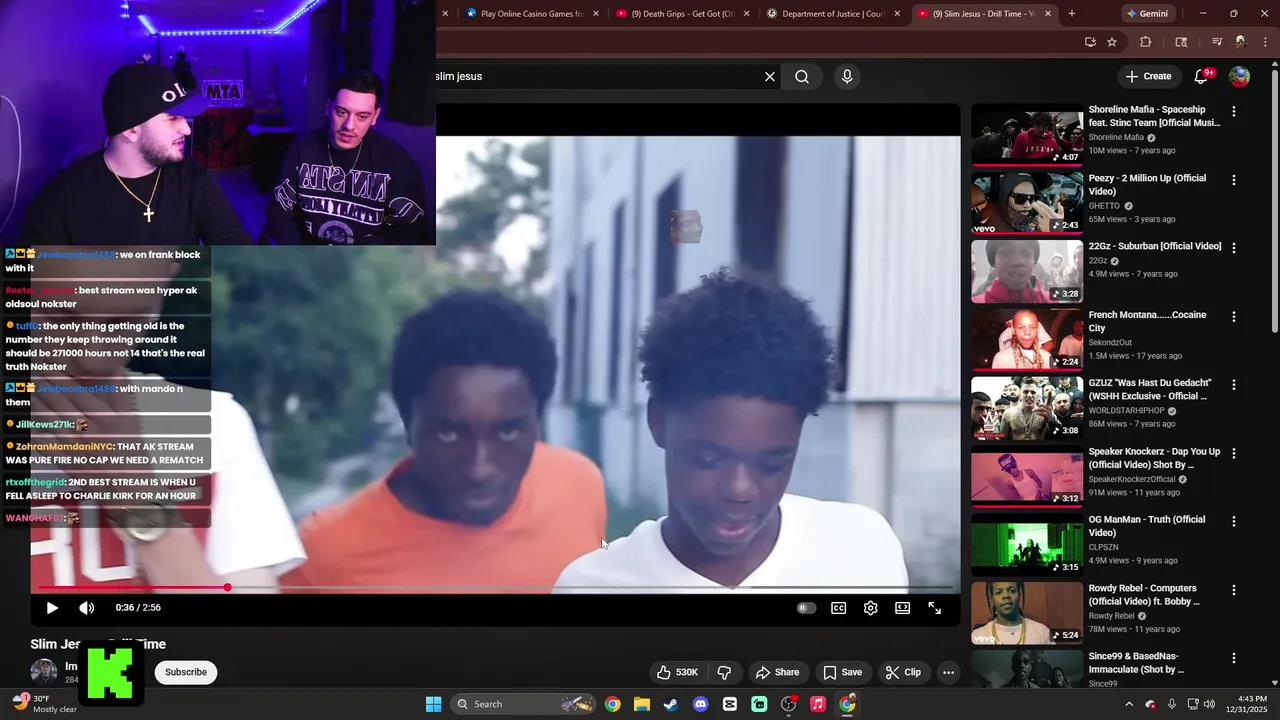This screenshot has height=720, width=1280.
Task: Open options for OG ManMan Truth video
Action: pyautogui.click(x=1233, y=522)
